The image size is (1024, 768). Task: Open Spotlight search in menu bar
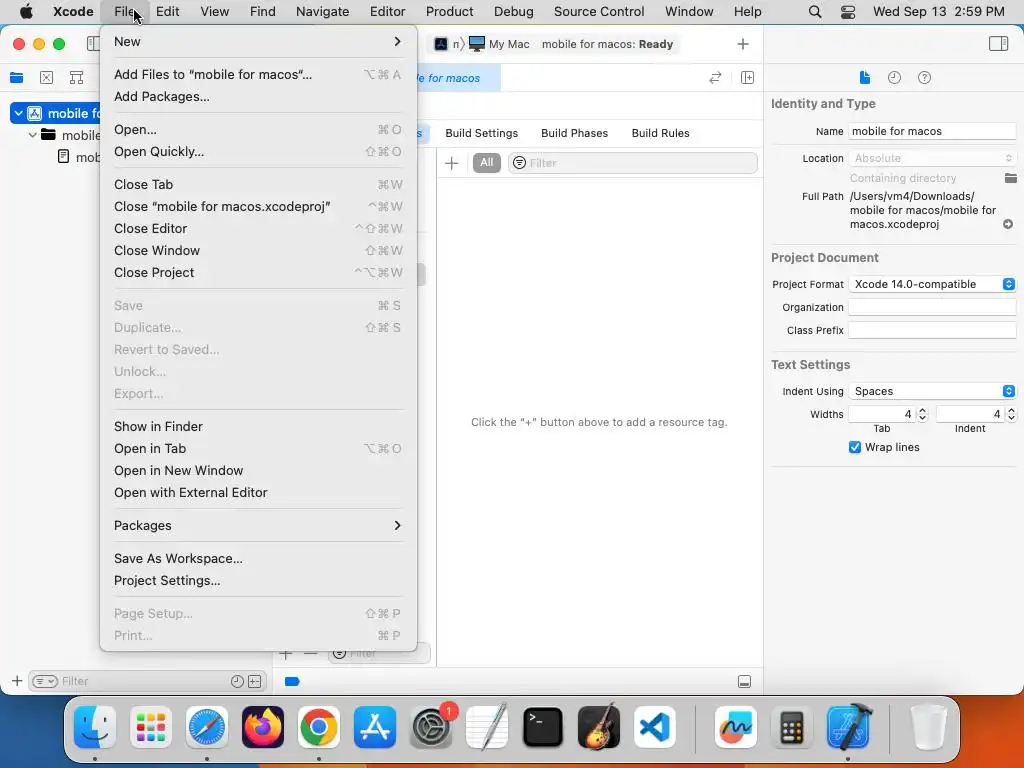(814, 12)
